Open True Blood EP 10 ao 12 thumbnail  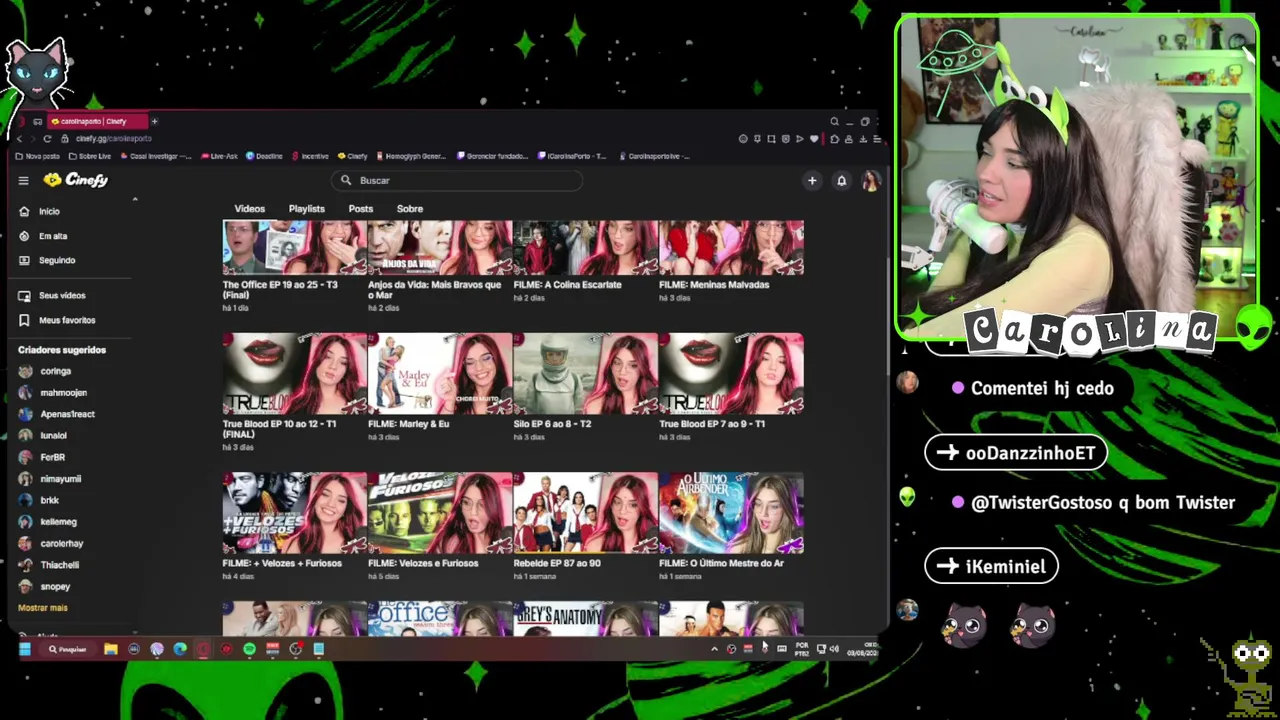295,374
